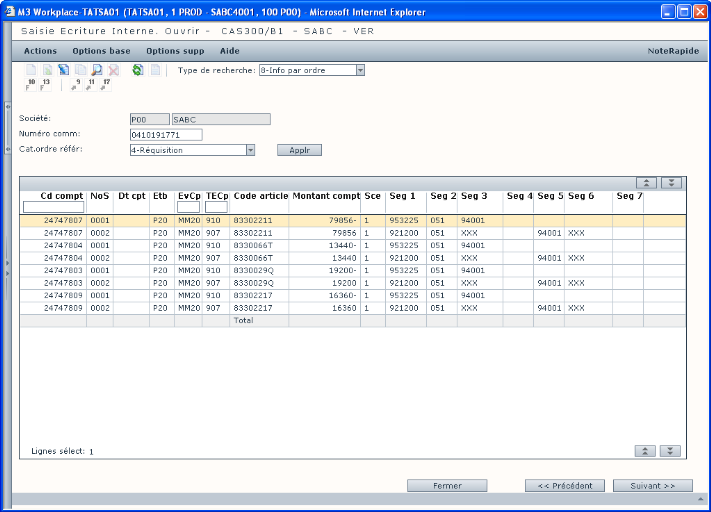
Task: Click the Modify (blue pencil) toolbar icon
Action: click(x=64, y=70)
